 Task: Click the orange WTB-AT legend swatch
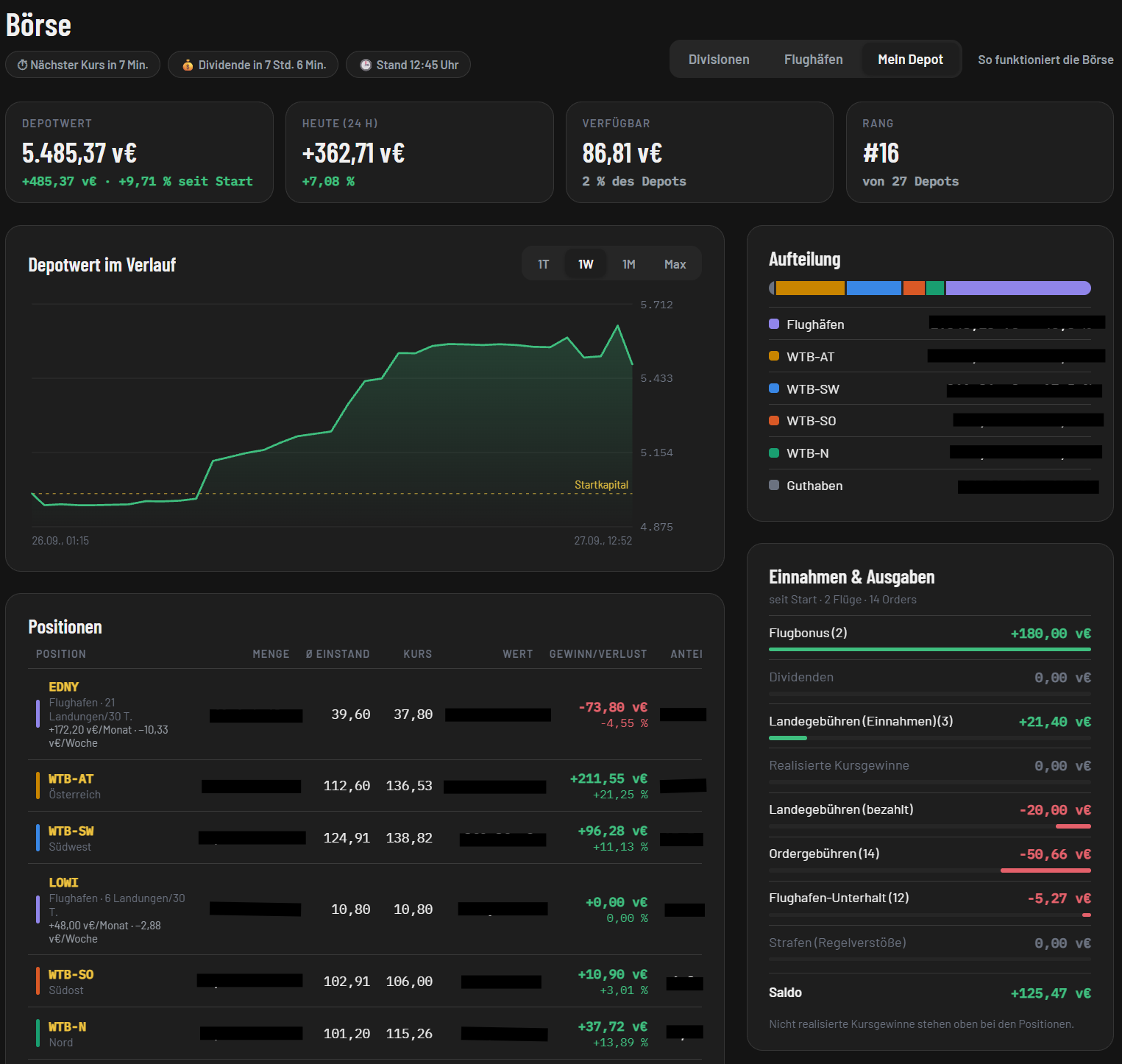(774, 356)
